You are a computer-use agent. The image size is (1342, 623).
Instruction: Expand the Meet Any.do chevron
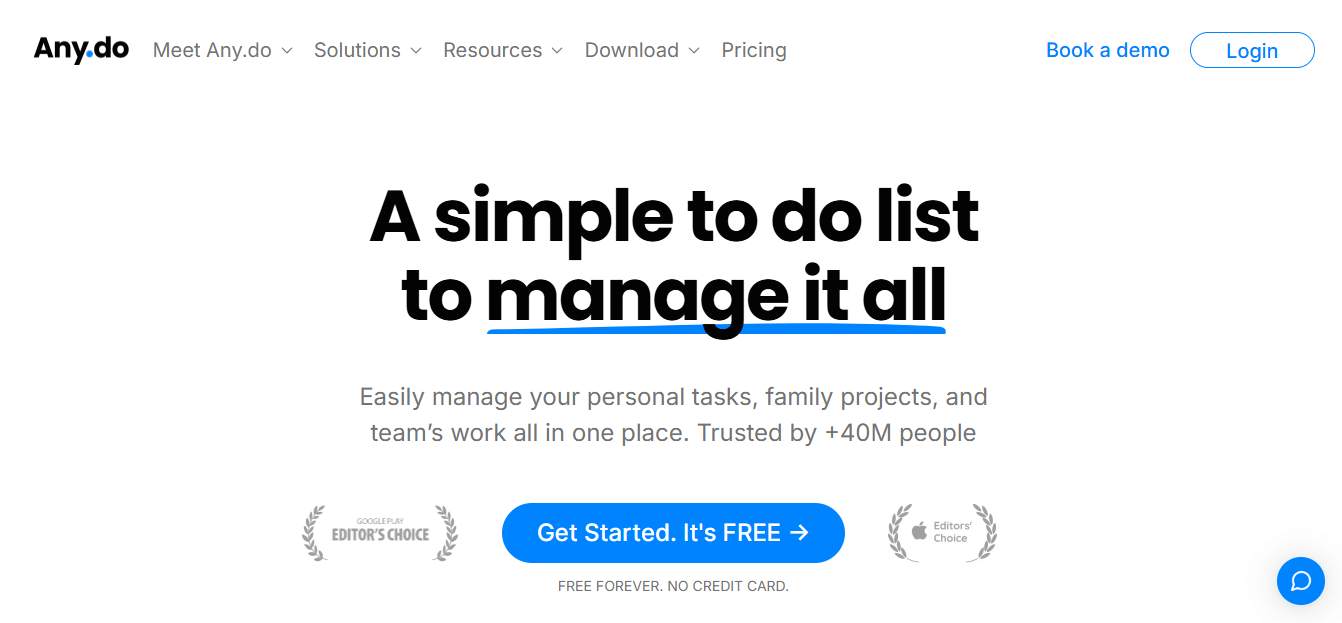286,51
